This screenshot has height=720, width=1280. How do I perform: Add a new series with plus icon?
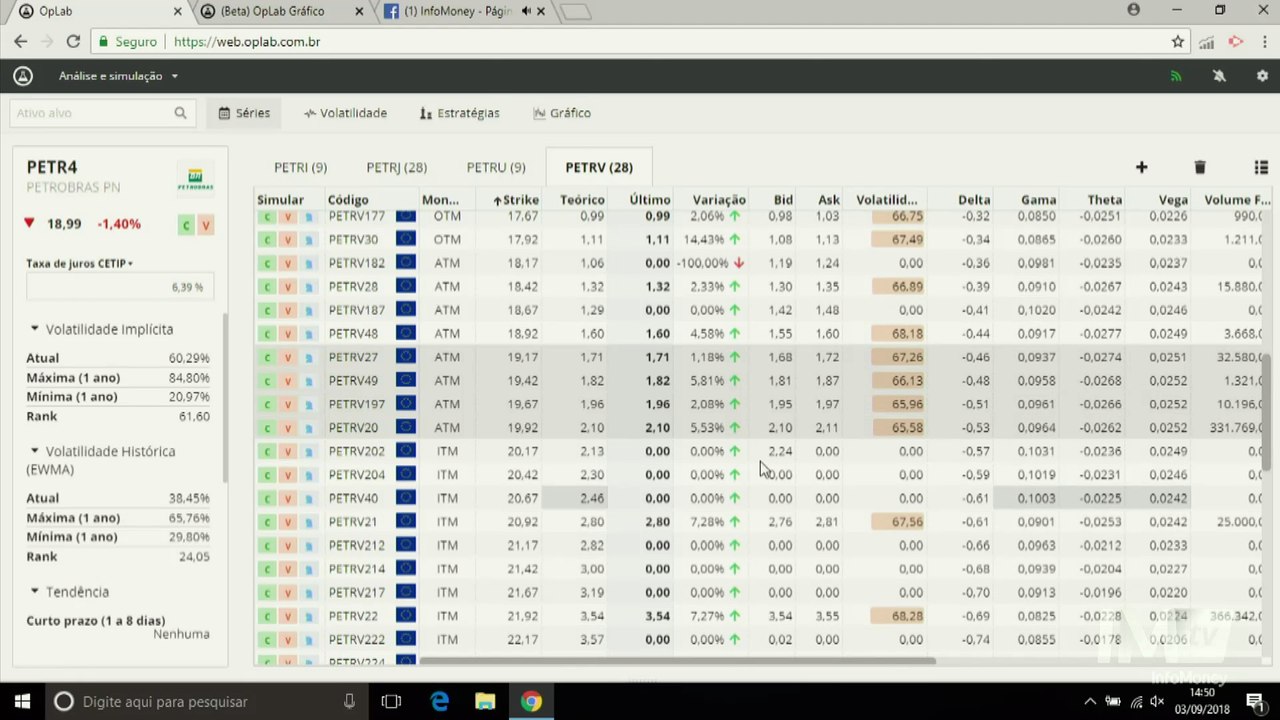pyautogui.click(x=1141, y=167)
